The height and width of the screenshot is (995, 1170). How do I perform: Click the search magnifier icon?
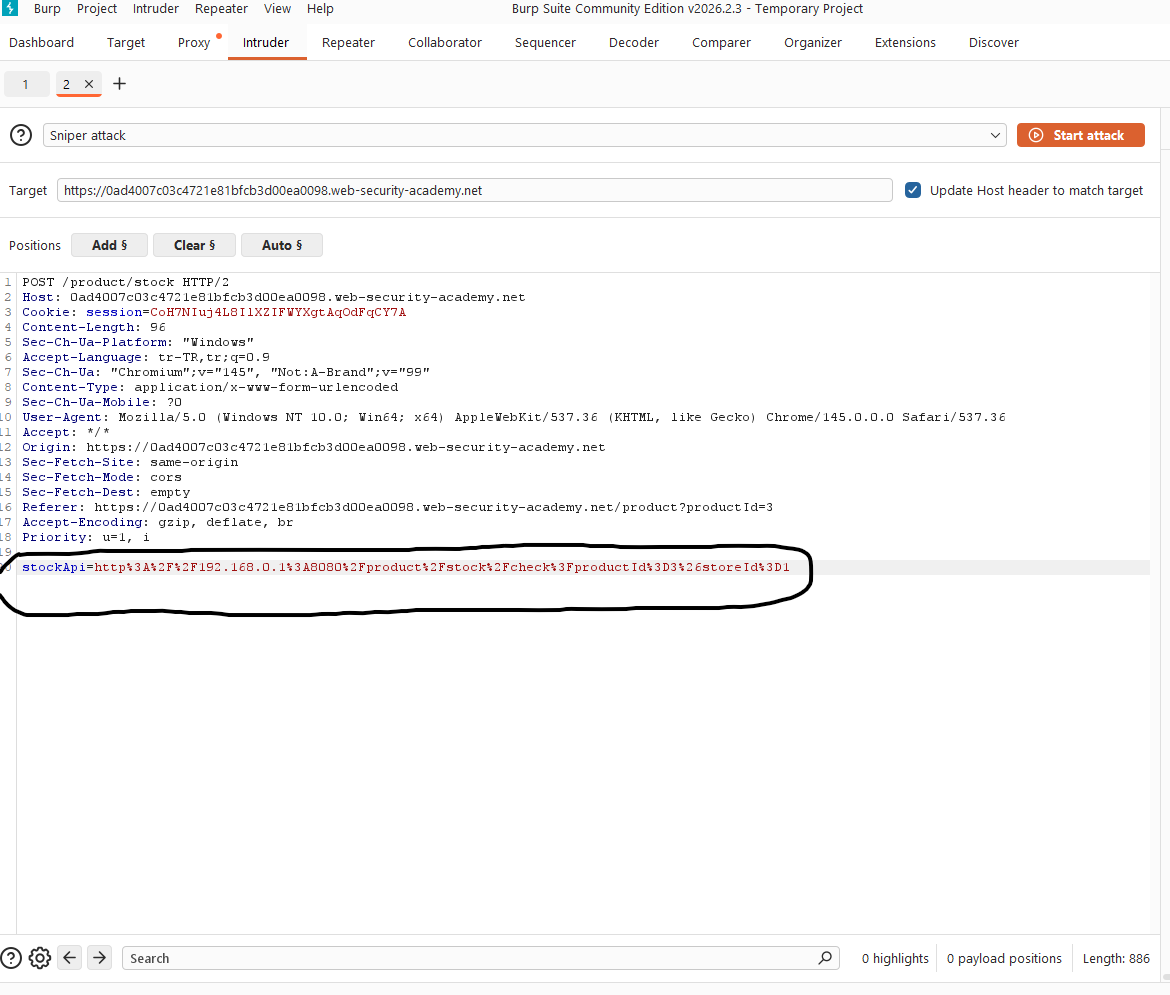click(825, 958)
